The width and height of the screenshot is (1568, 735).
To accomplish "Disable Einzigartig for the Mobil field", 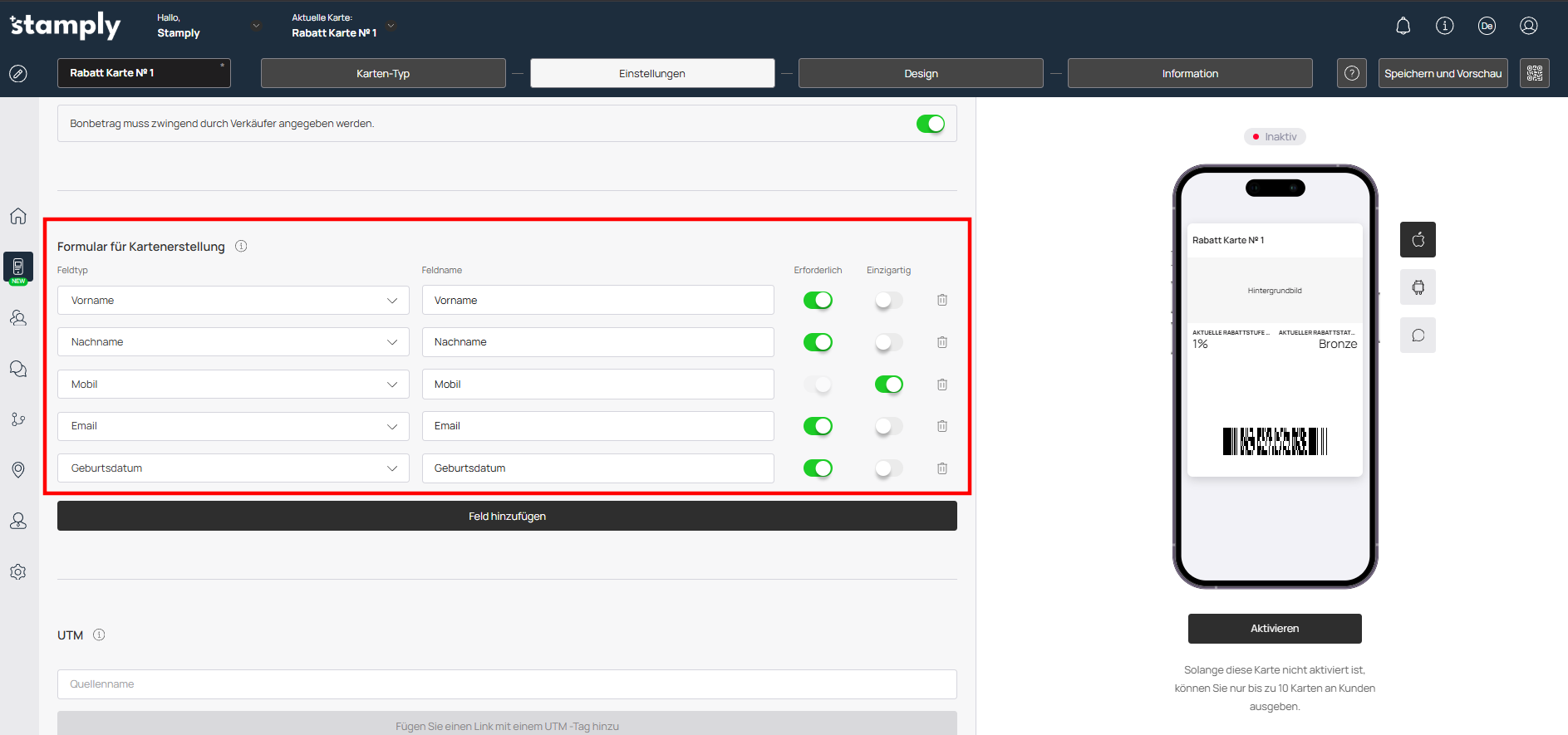I will click(888, 385).
